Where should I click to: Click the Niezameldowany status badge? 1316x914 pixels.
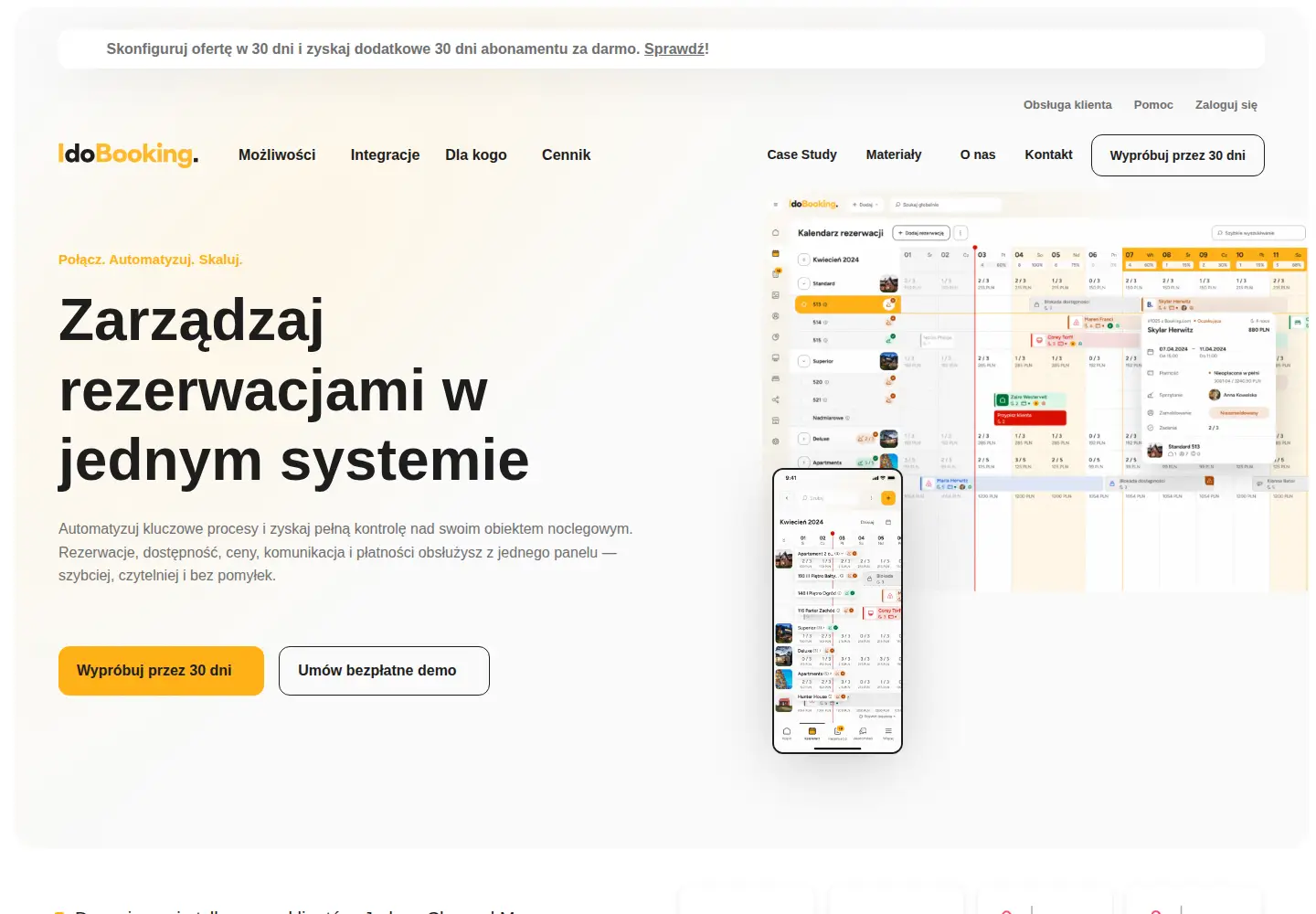tap(1238, 413)
